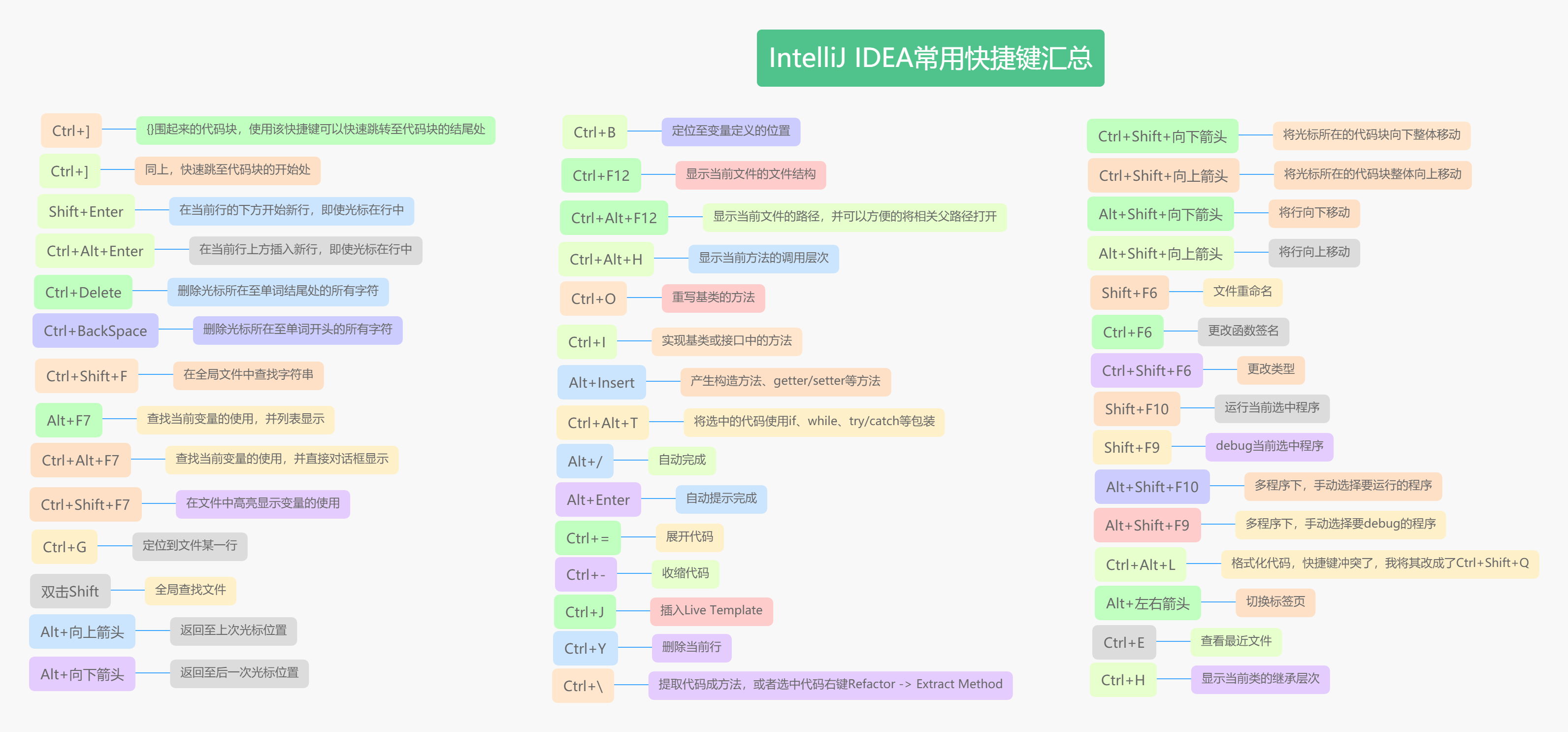The width and height of the screenshot is (1568, 732).
Task: Select the 插入Live Template description
Action: (711, 610)
